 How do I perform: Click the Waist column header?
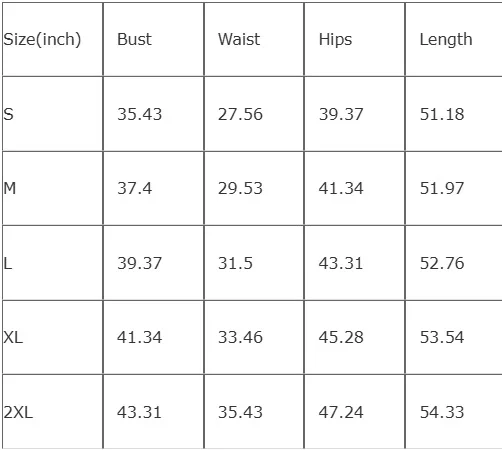pyautogui.click(x=239, y=39)
